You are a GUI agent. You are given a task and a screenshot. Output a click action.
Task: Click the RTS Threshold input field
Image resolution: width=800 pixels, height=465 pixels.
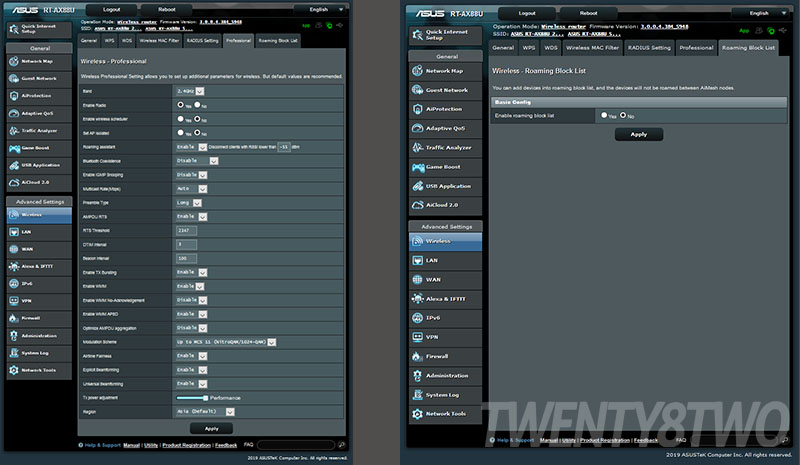[x=186, y=231]
